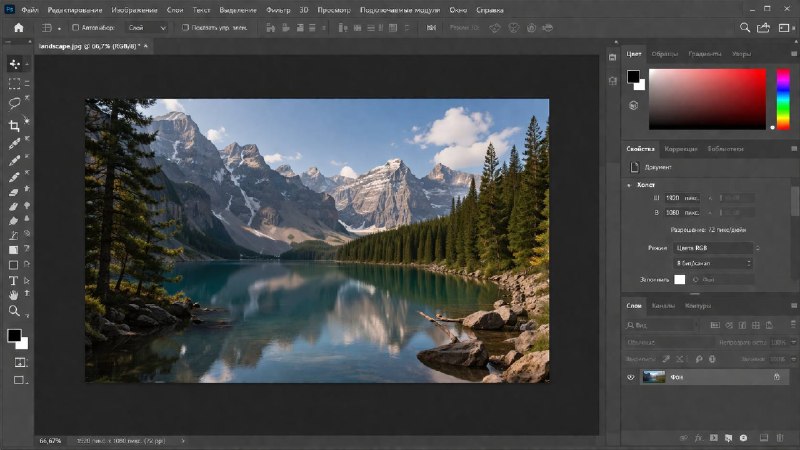The image size is (800, 450).
Task: Select the Rectangular Marquee tool
Action: (x=14, y=84)
